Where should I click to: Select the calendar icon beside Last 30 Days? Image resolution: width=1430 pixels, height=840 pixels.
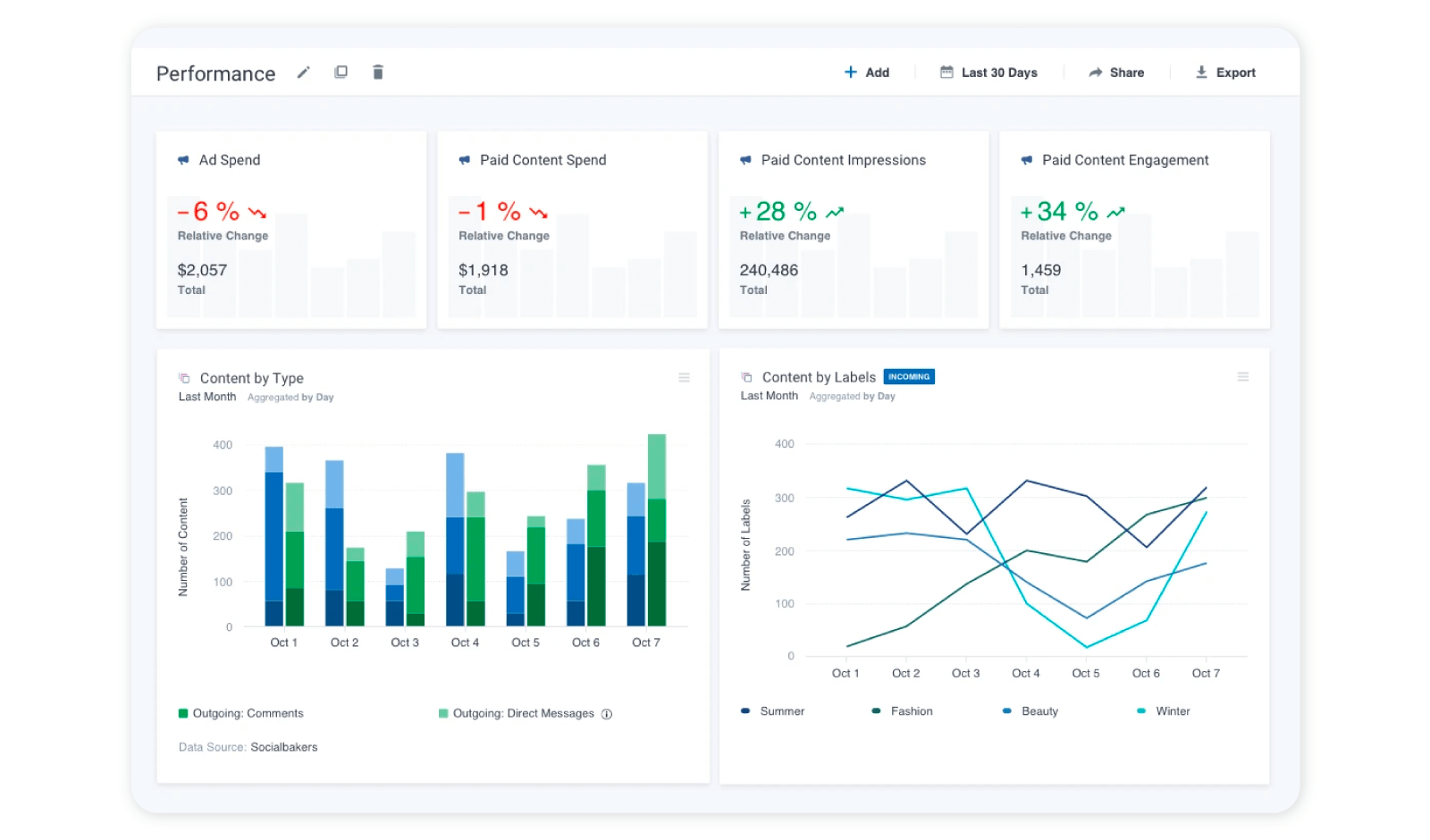946,71
